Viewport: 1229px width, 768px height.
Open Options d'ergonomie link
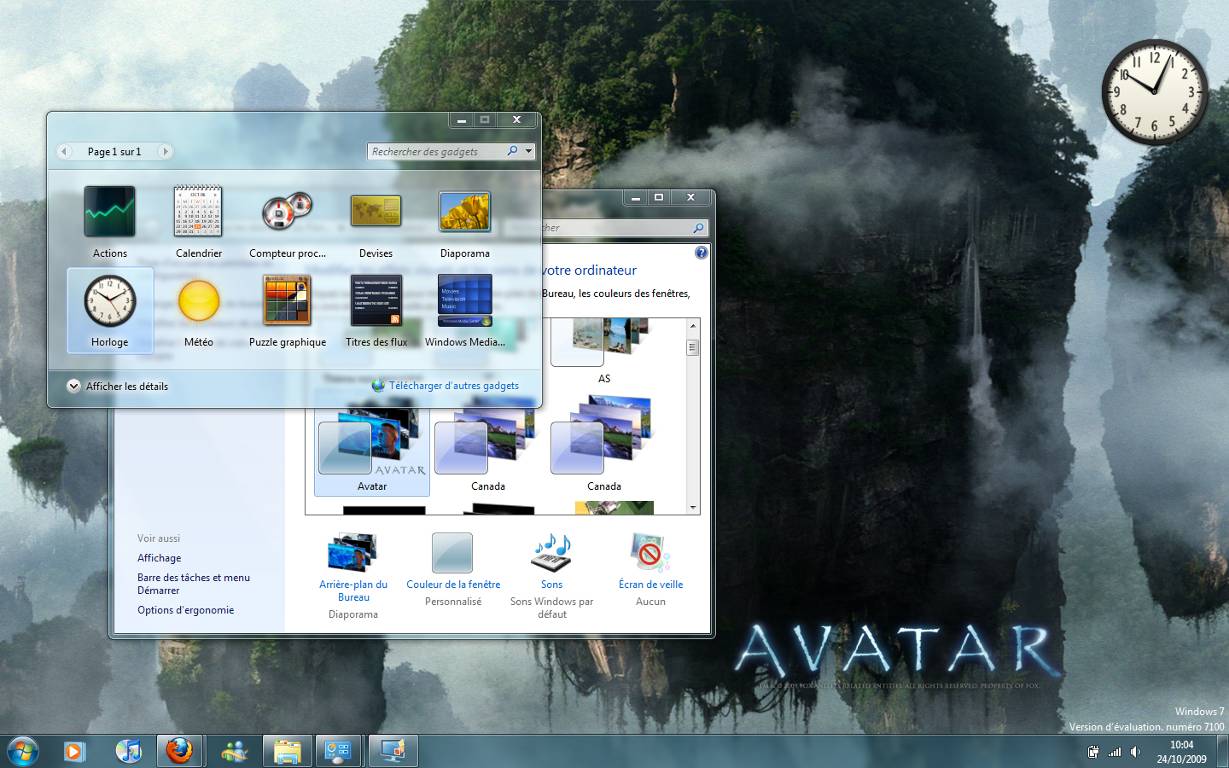tap(186, 610)
